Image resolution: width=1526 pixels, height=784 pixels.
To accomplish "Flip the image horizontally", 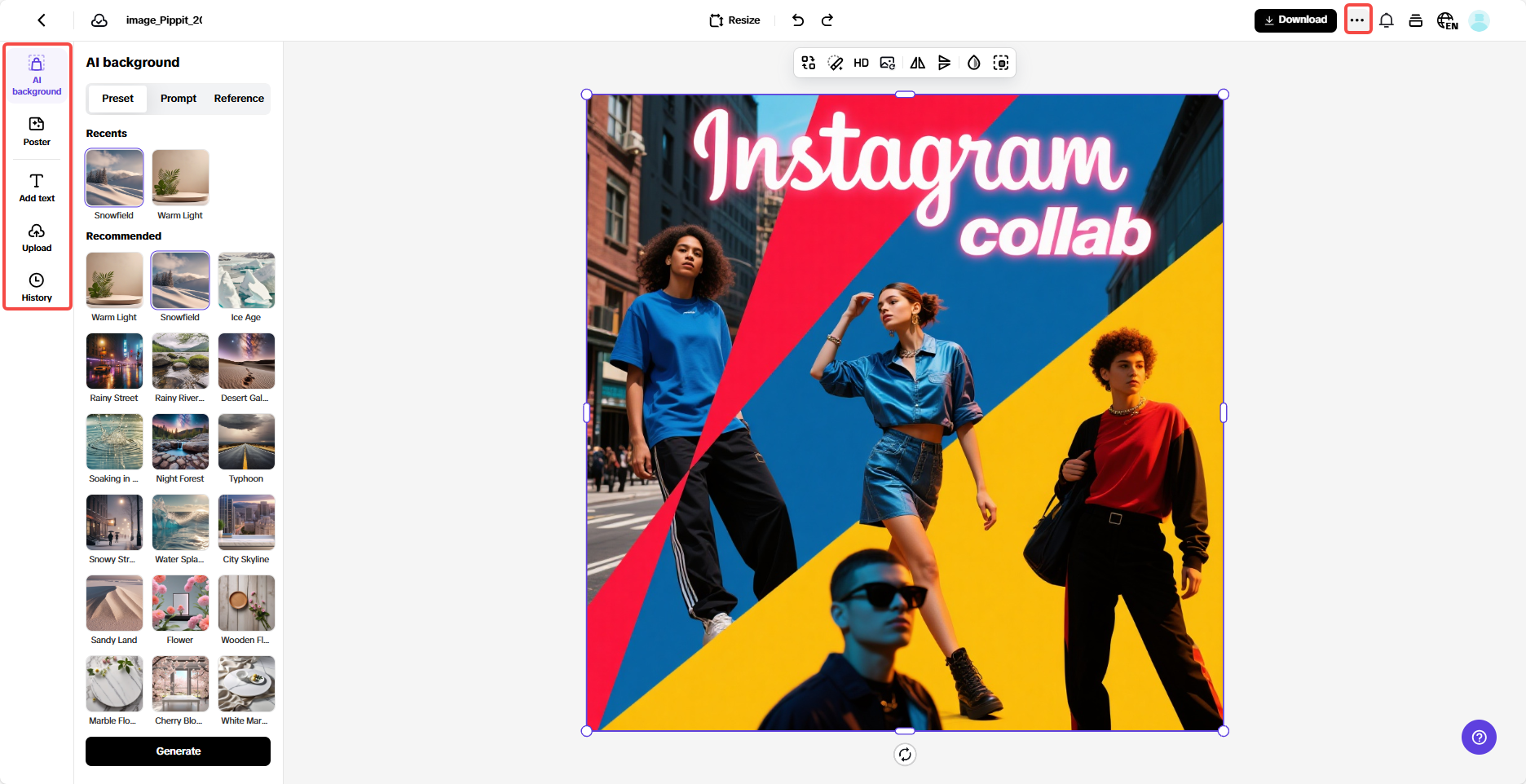I will tap(916, 63).
